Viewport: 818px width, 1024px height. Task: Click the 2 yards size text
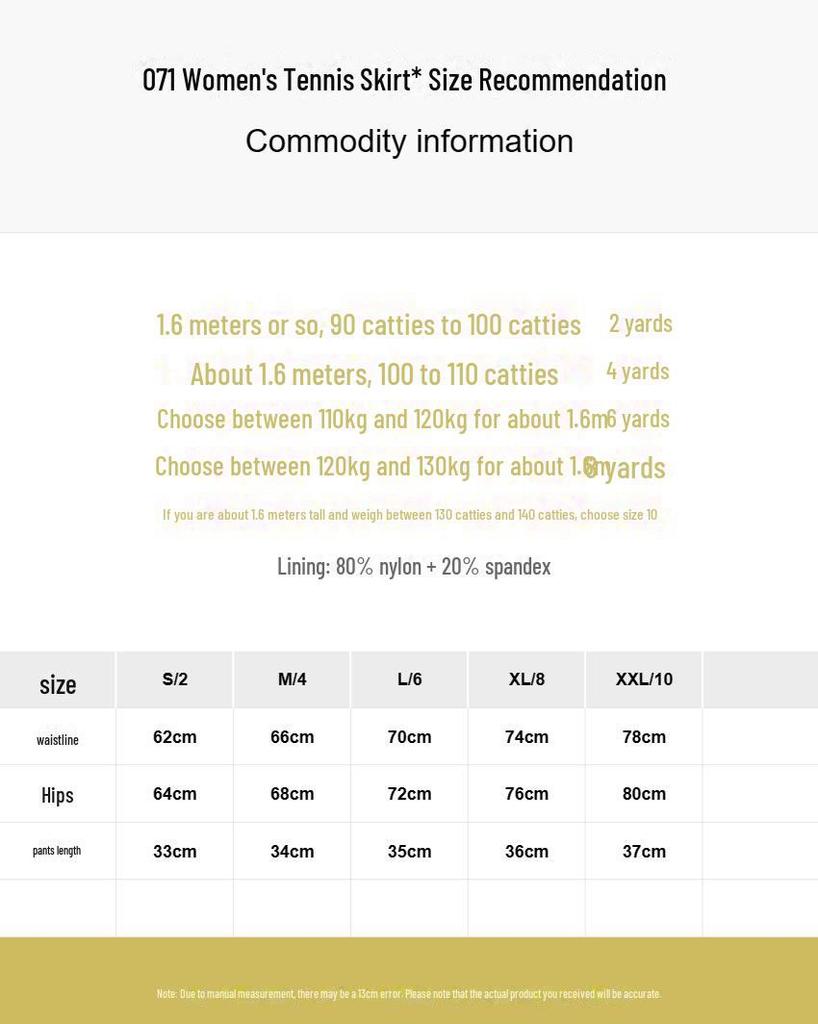(x=640, y=323)
